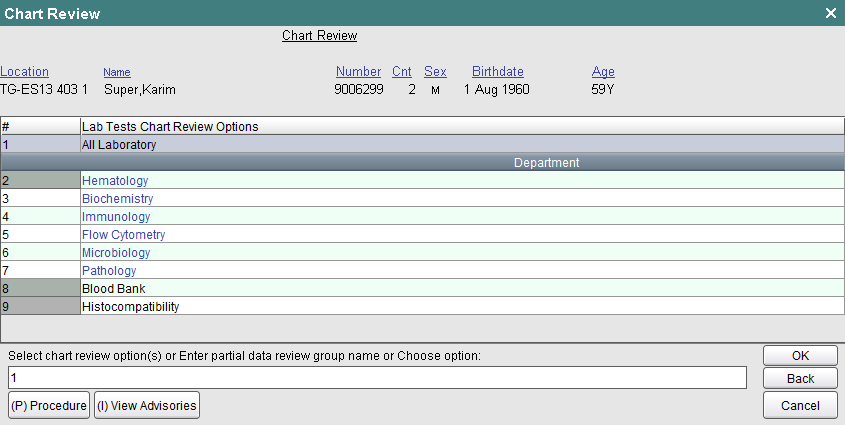The image size is (845, 425).
Task: Click the underlined Chart Review heading
Action: click(x=320, y=36)
